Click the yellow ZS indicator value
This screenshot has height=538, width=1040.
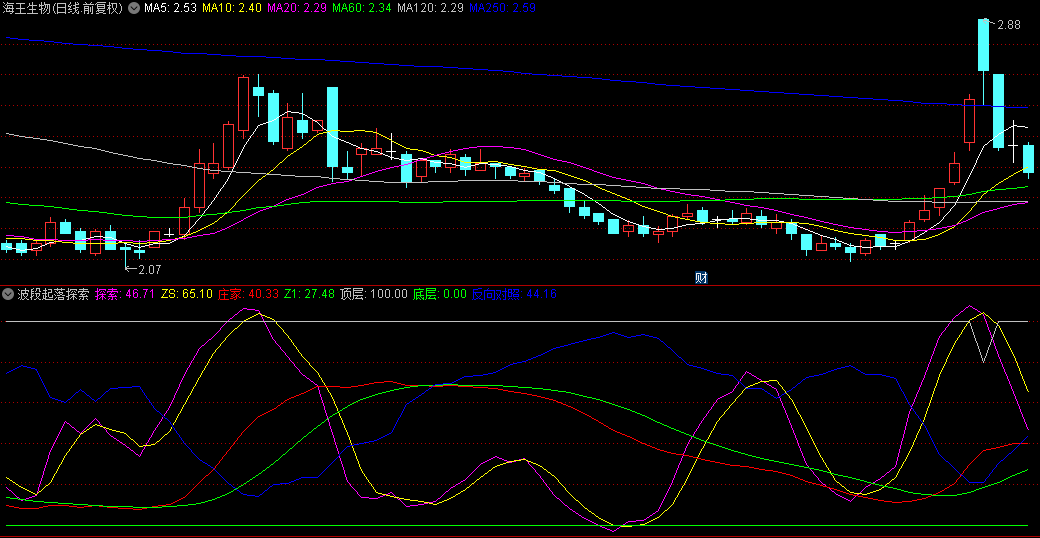coord(187,294)
